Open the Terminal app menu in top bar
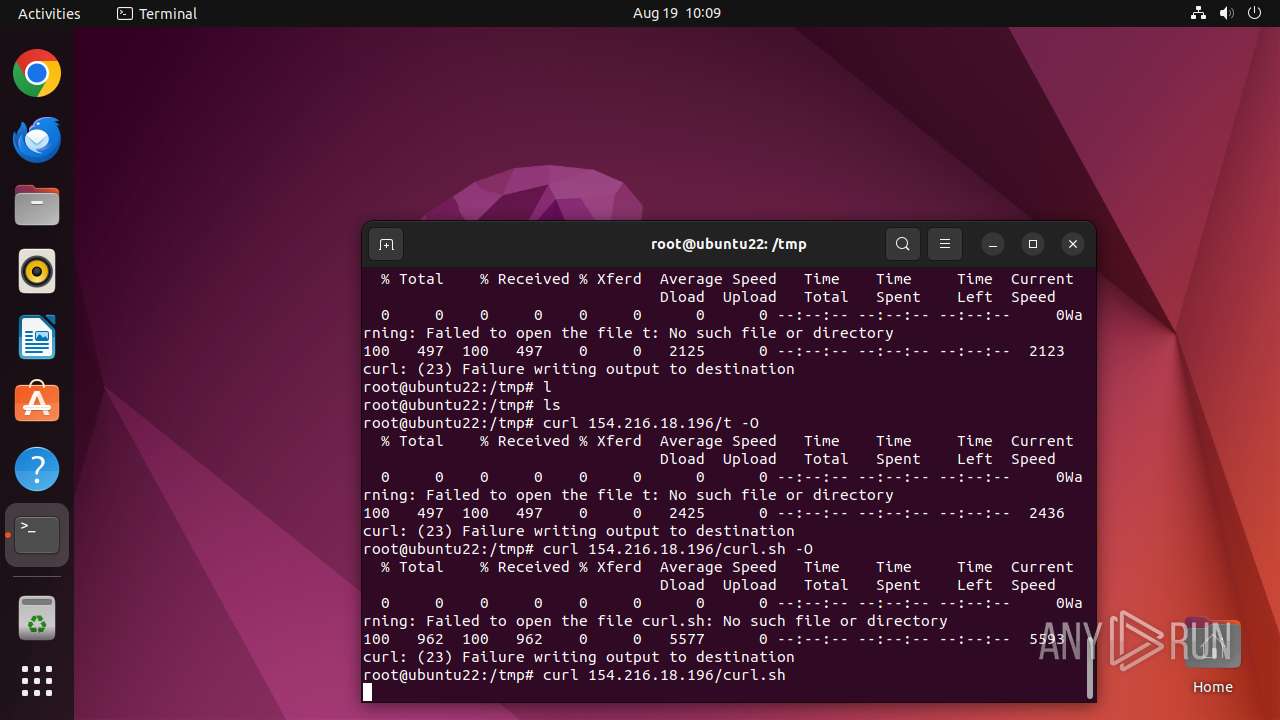This screenshot has height=720, width=1280. coord(157,13)
